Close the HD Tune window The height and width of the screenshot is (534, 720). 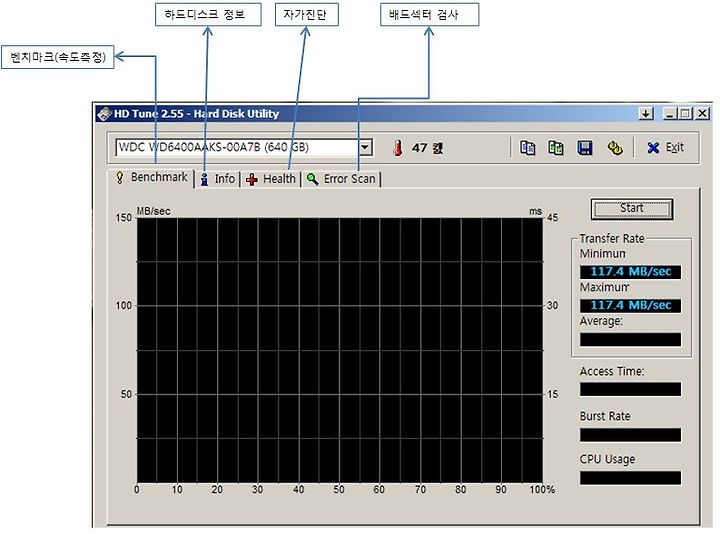tap(703, 113)
